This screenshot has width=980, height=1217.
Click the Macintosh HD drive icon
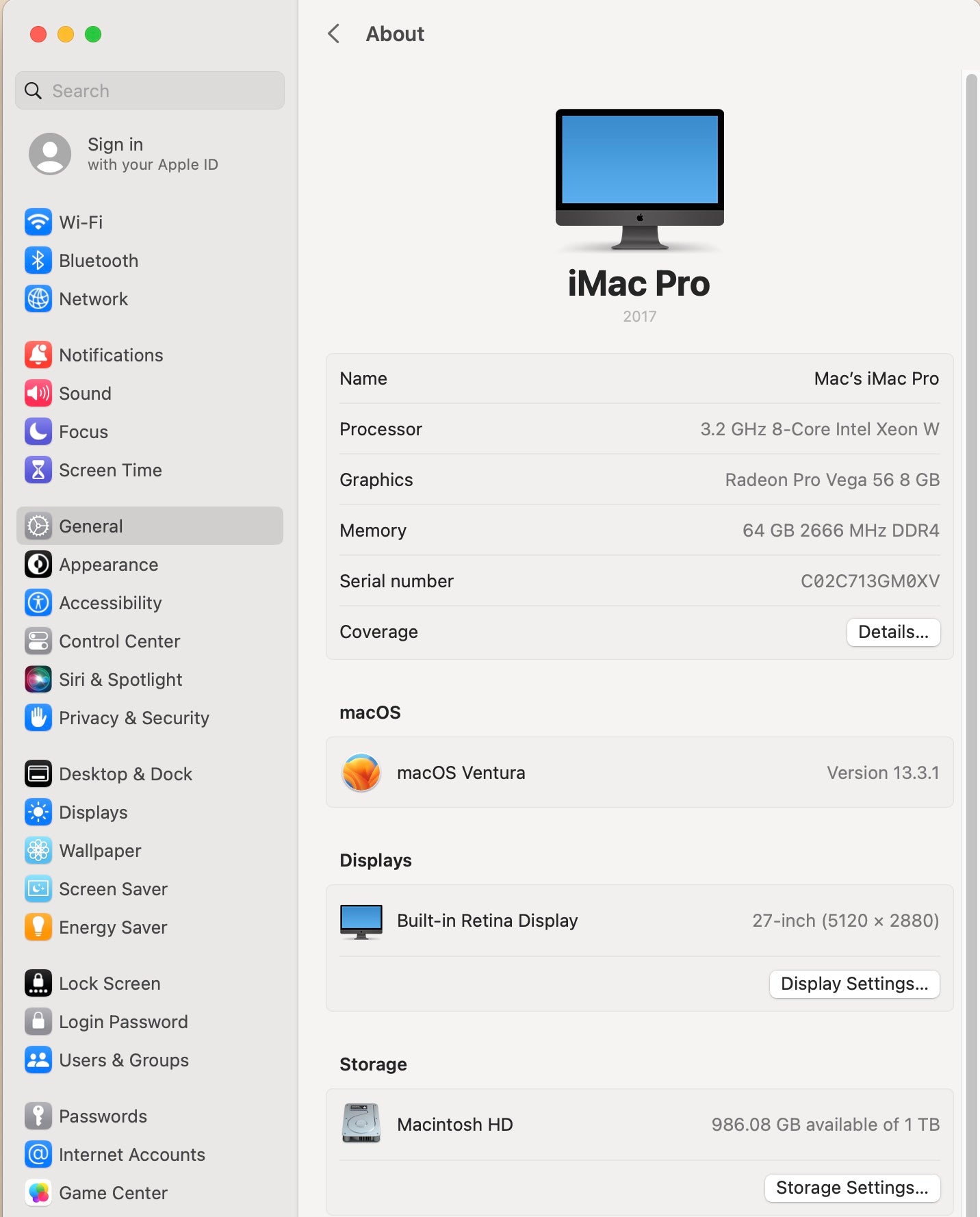361,1123
